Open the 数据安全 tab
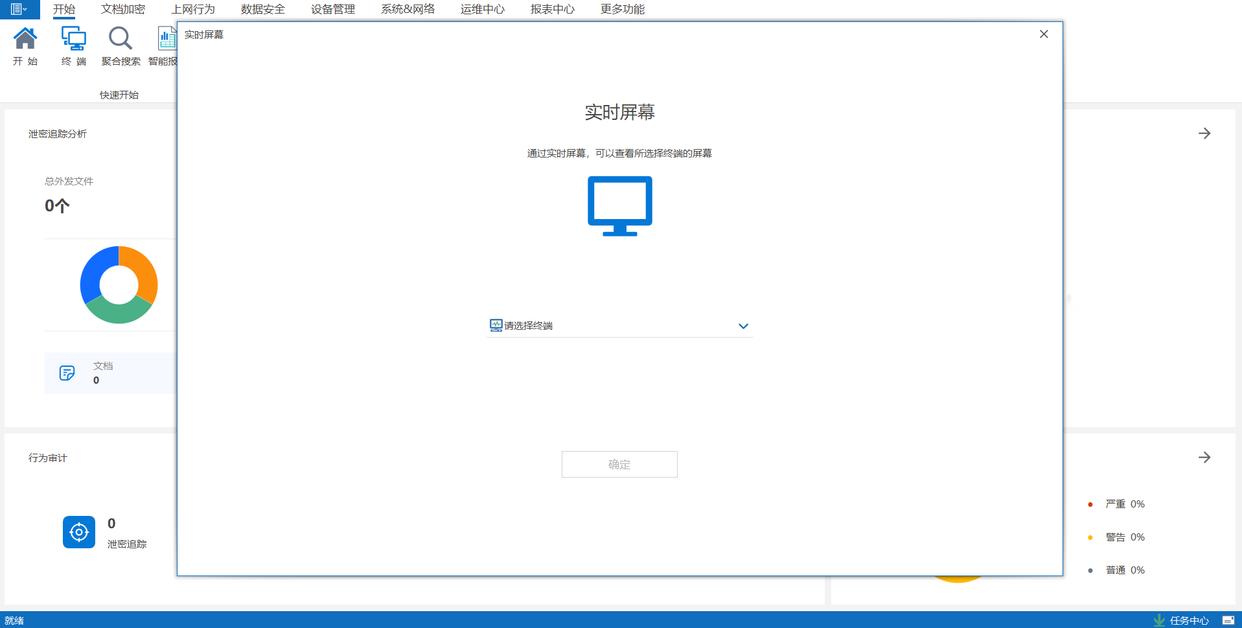Screen dimensions: 1242x628 pyautogui.click(x=263, y=9)
